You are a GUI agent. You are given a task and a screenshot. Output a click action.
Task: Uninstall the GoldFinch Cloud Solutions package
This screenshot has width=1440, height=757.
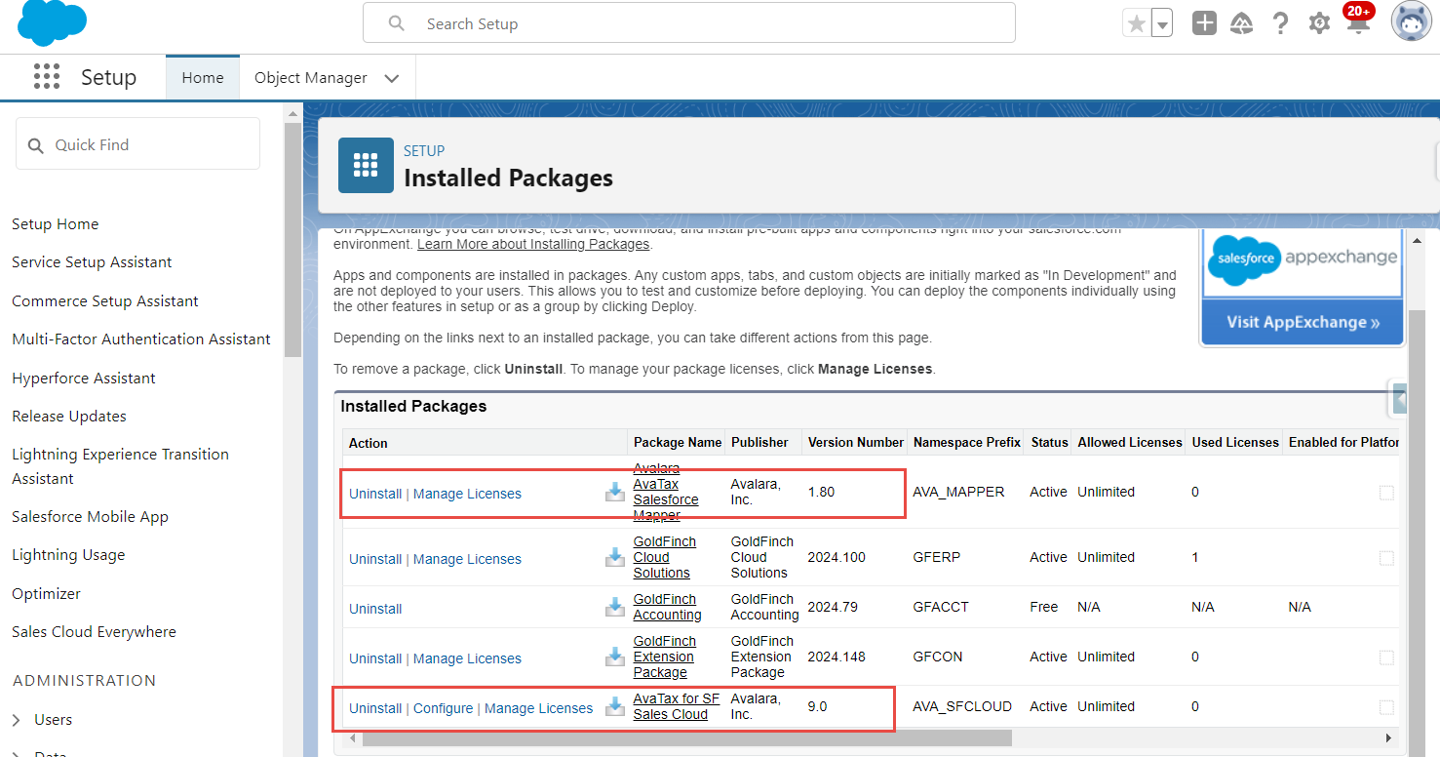(375, 559)
